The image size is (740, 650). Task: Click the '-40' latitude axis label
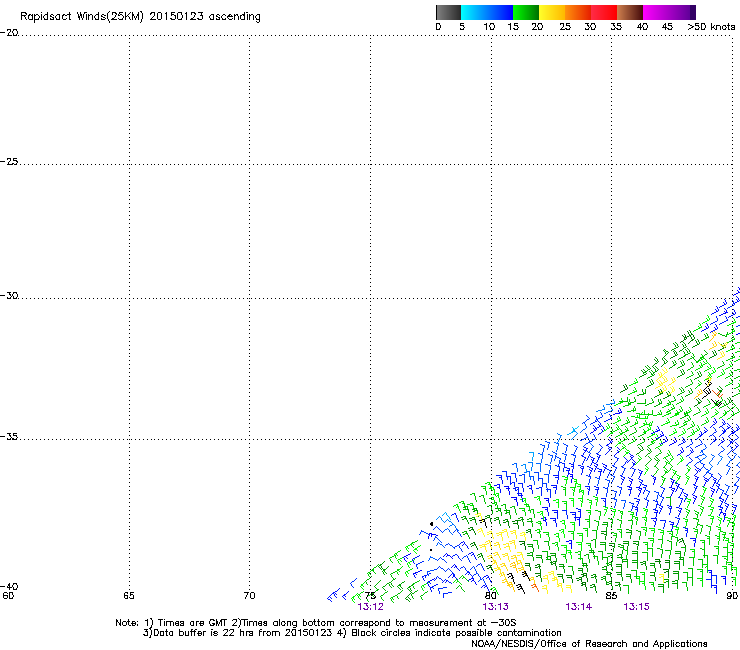[x=9, y=586]
